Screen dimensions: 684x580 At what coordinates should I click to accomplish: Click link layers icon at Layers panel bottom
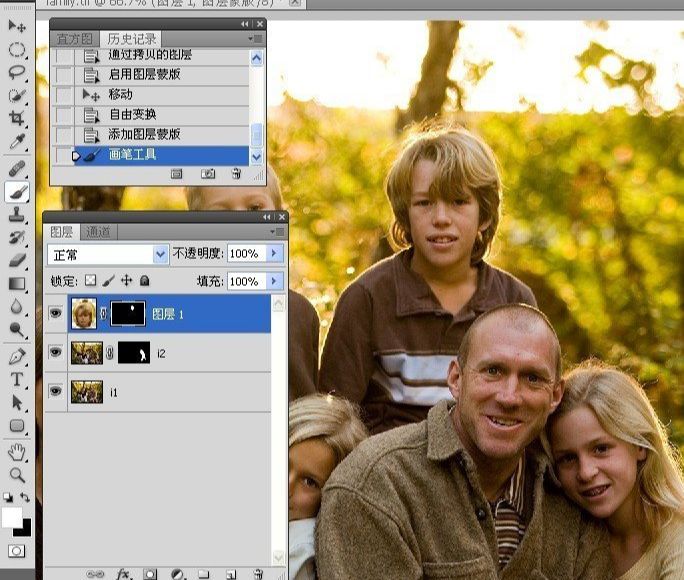[x=95, y=574]
